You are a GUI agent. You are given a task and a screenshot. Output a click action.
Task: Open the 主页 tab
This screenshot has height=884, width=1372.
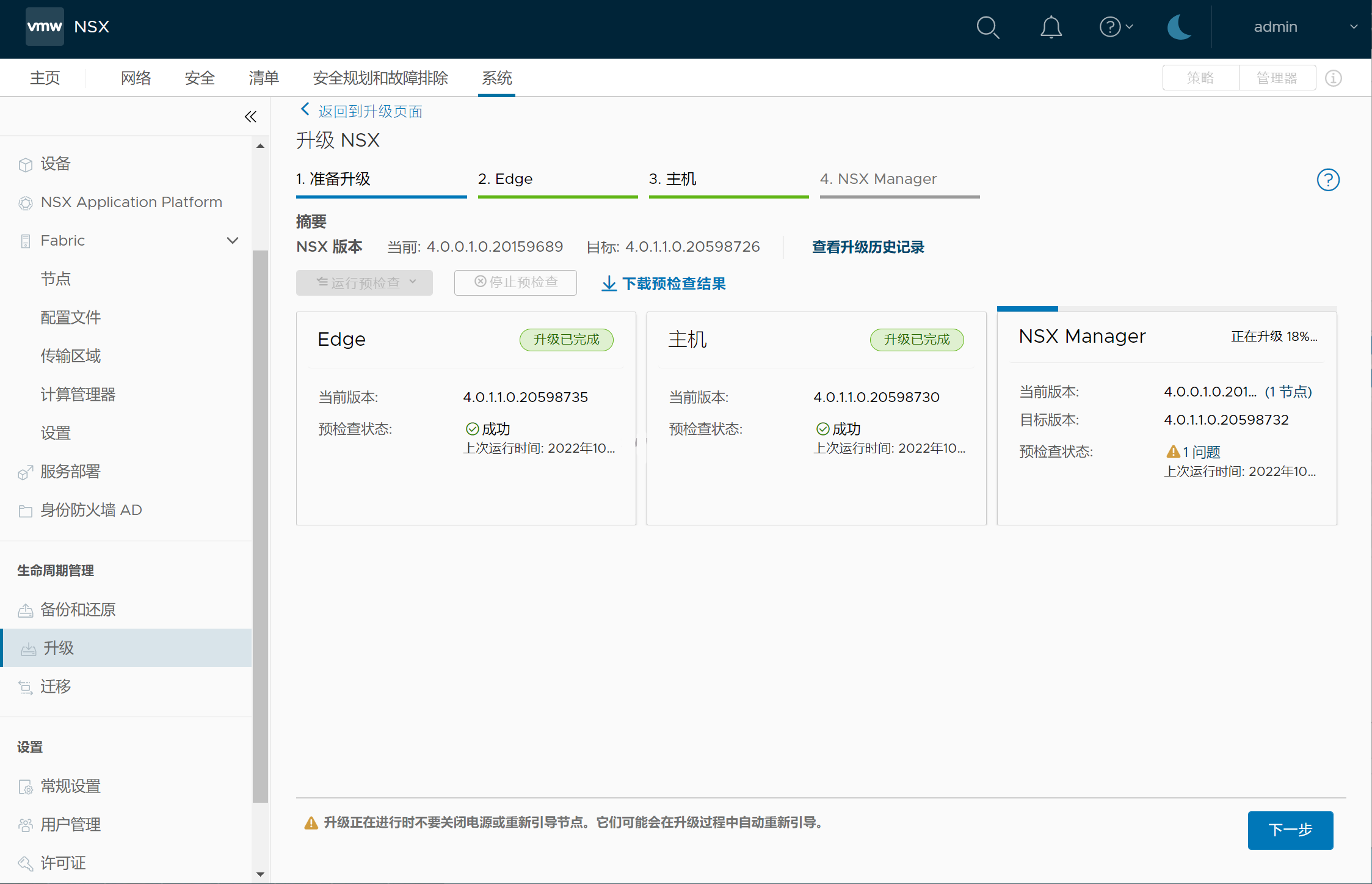[45, 78]
